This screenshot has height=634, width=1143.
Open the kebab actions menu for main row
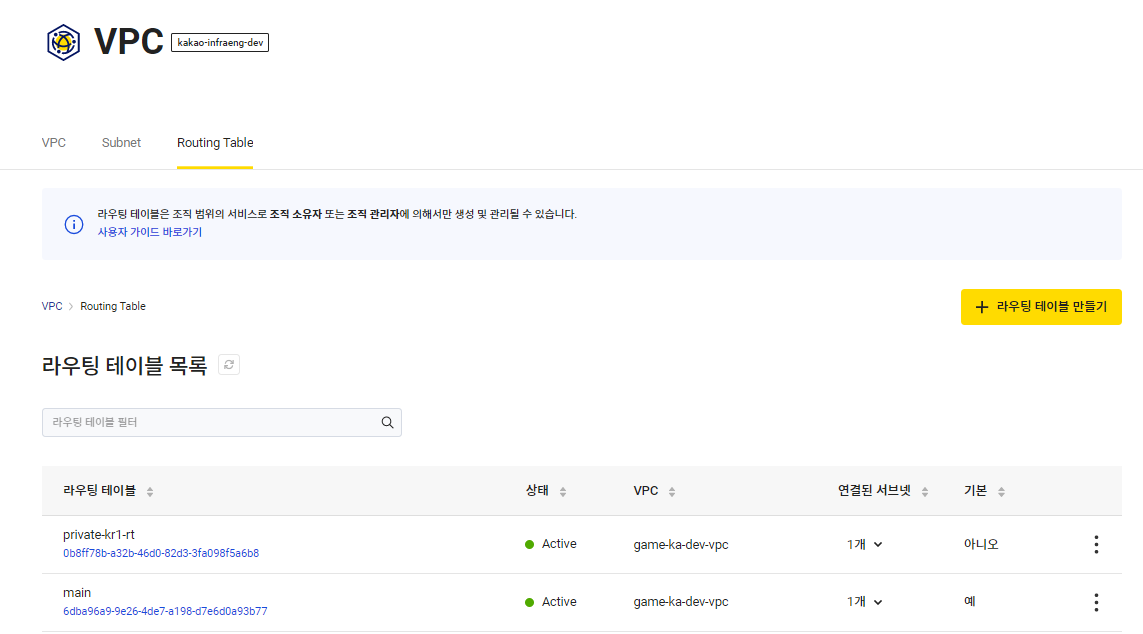[1096, 601]
